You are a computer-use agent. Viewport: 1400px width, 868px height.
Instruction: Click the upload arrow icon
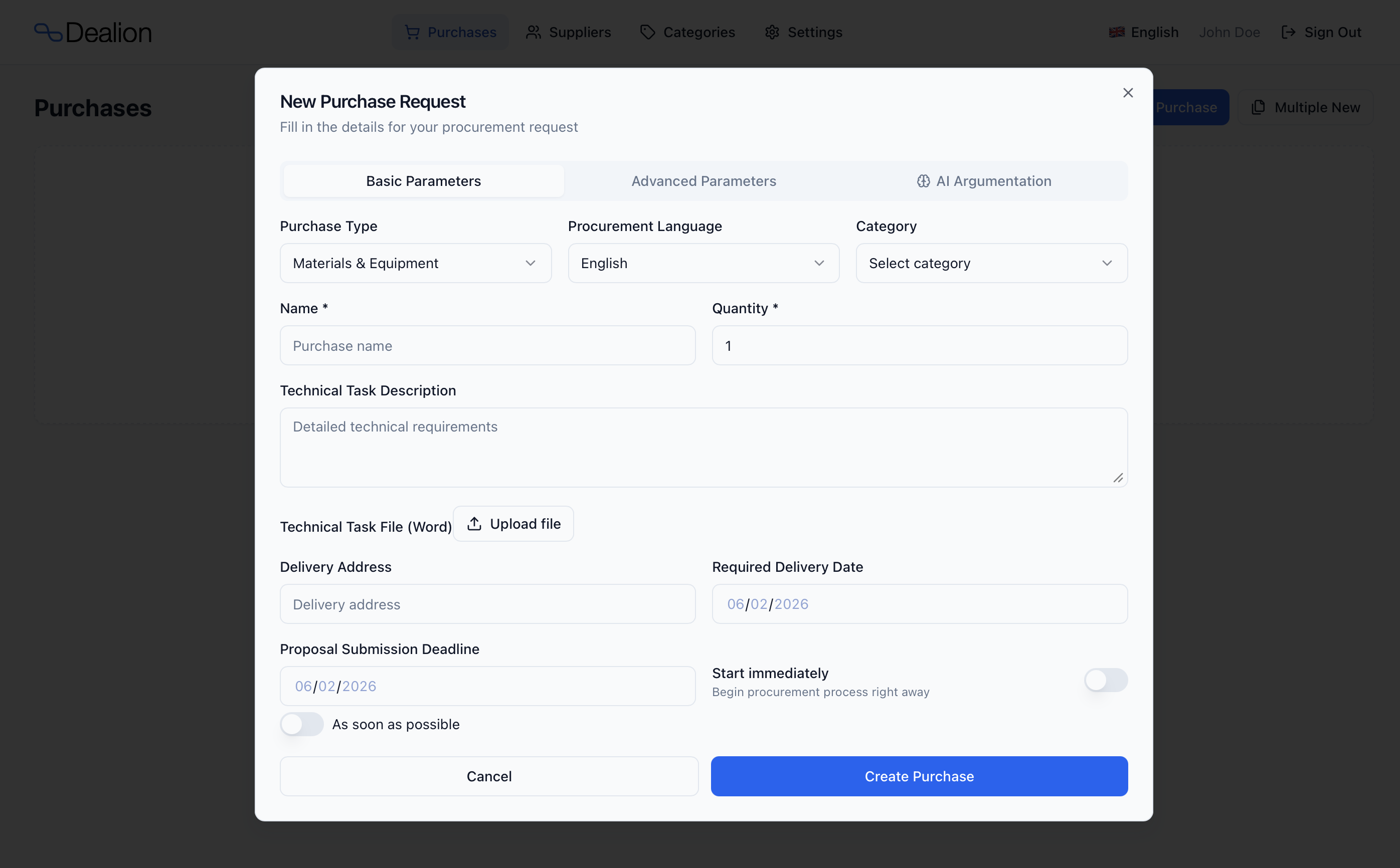tap(474, 524)
